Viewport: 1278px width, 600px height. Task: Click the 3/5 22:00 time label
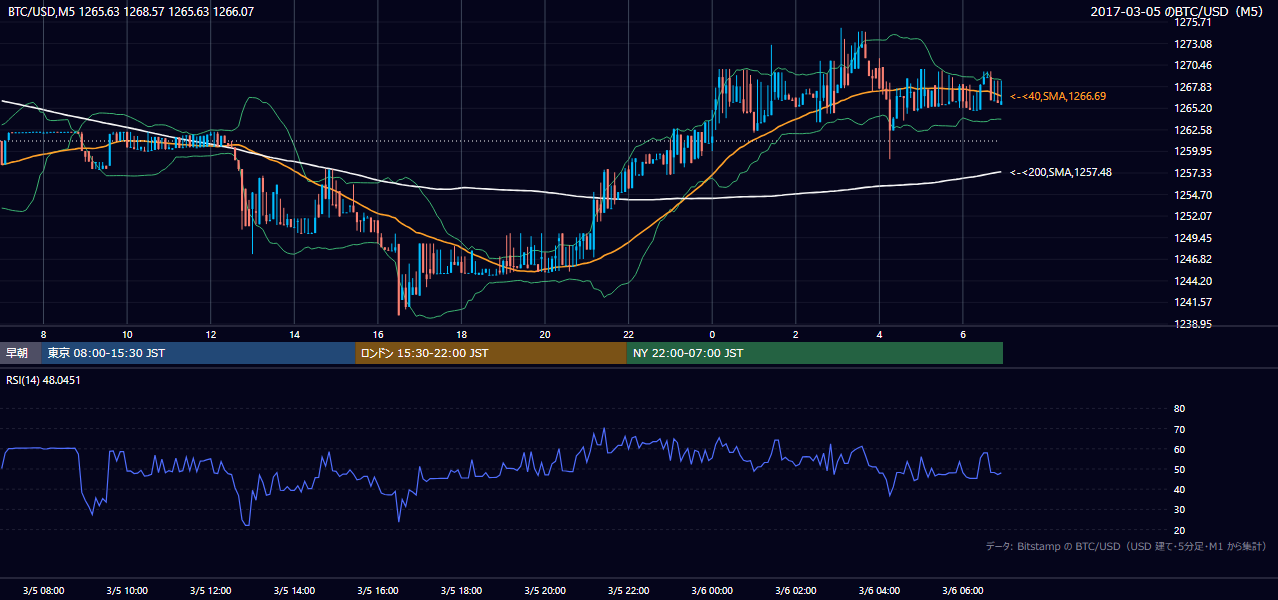(x=628, y=590)
